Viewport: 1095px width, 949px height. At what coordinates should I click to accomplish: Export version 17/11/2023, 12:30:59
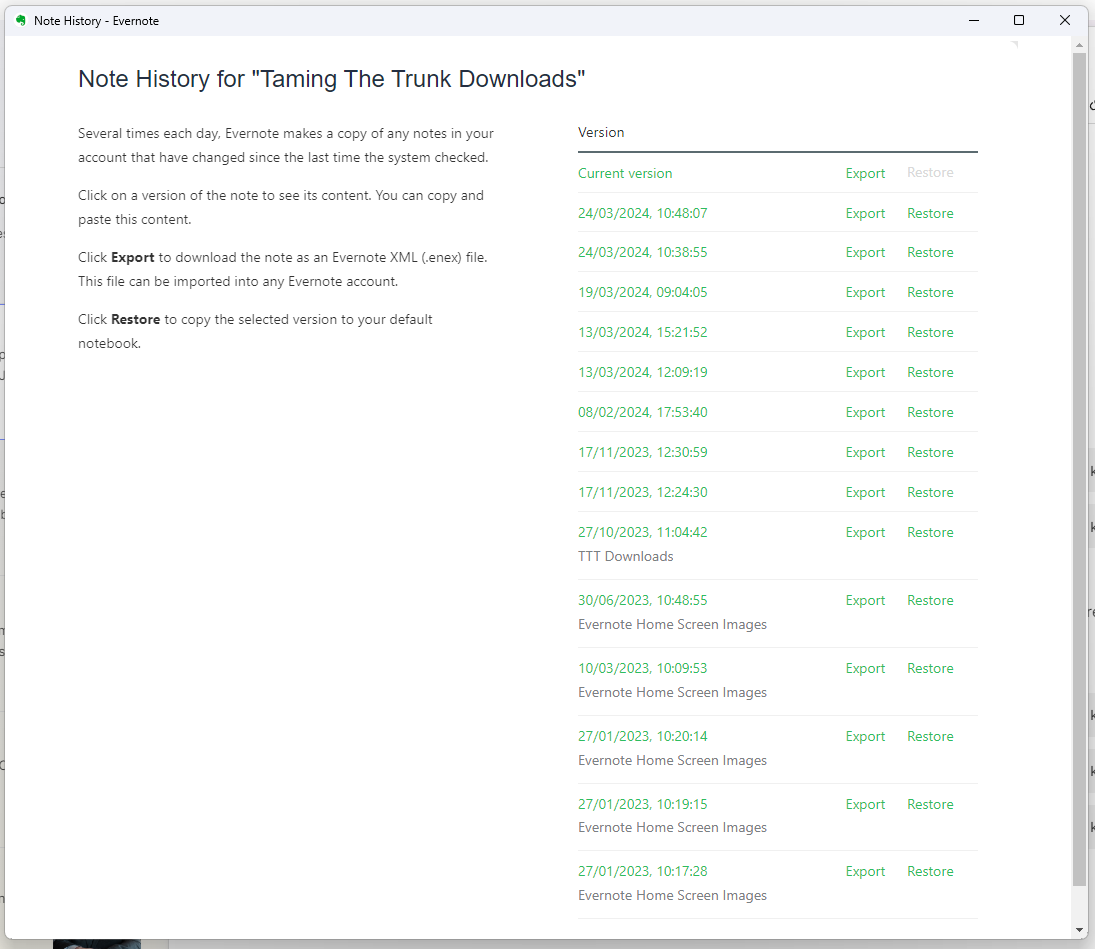click(x=865, y=453)
